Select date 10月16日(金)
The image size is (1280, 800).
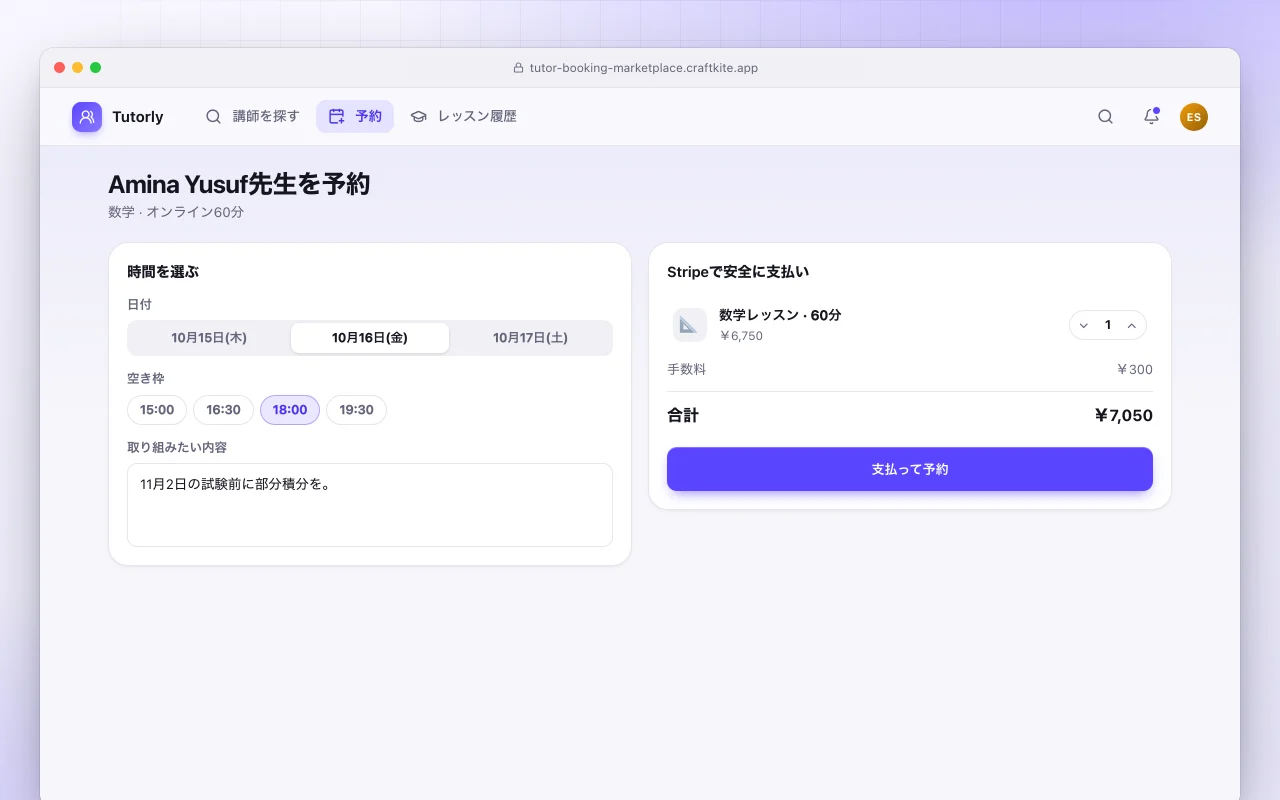coord(370,338)
